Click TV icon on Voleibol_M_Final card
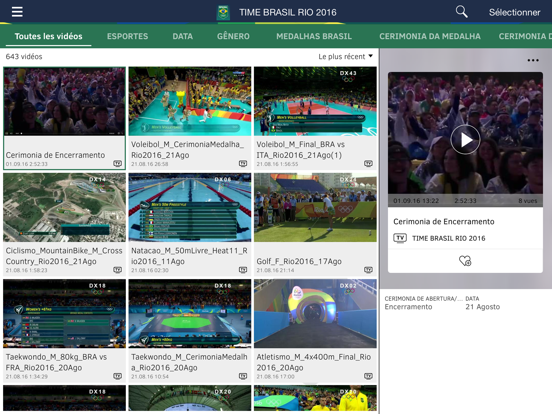 point(368,163)
